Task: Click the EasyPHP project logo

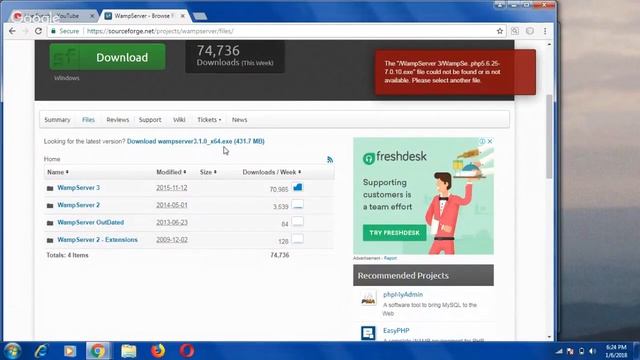Action: point(368,333)
